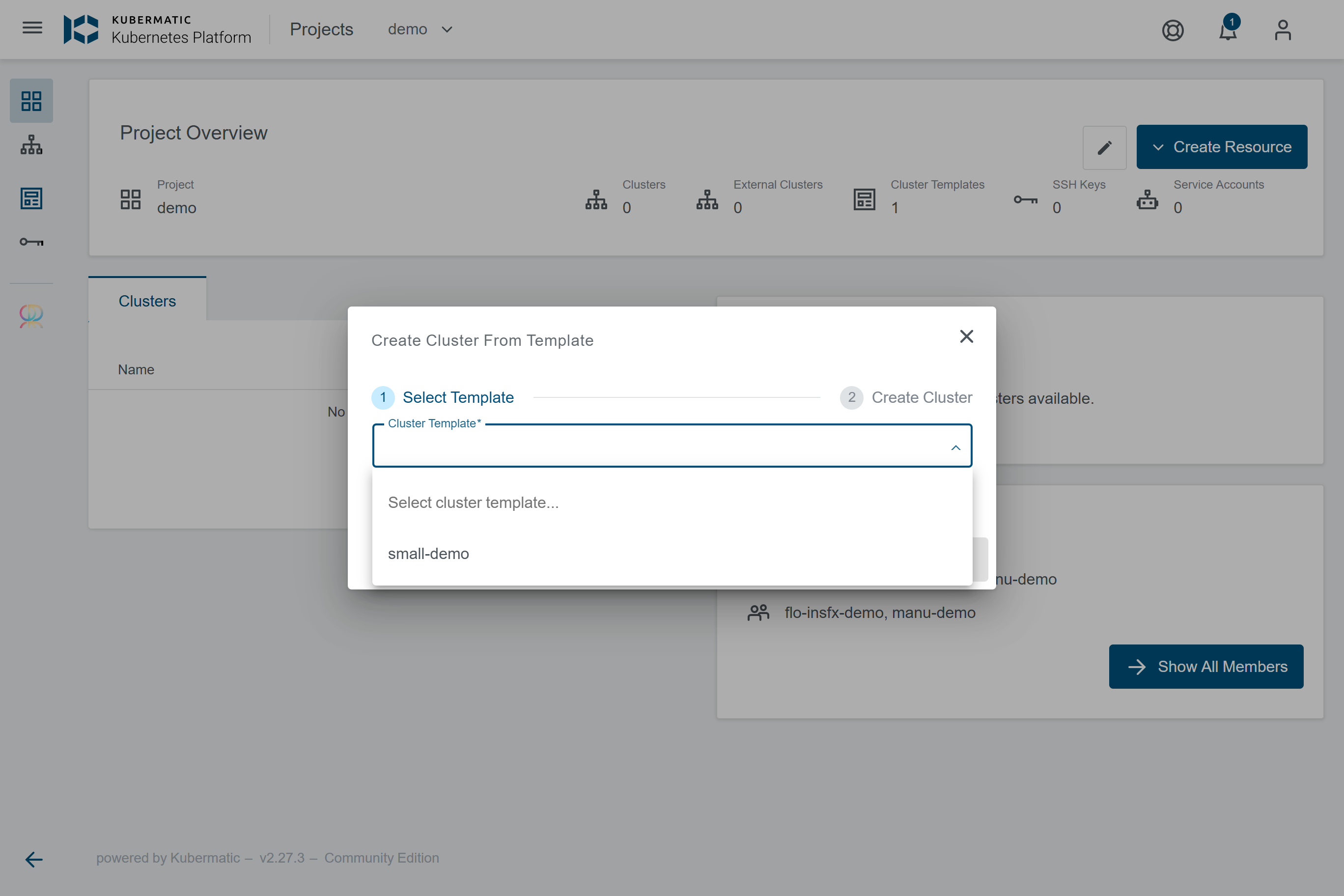The width and height of the screenshot is (1344, 896).
Task: Open the Create Resource dropdown
Action: click(1221, 147)
